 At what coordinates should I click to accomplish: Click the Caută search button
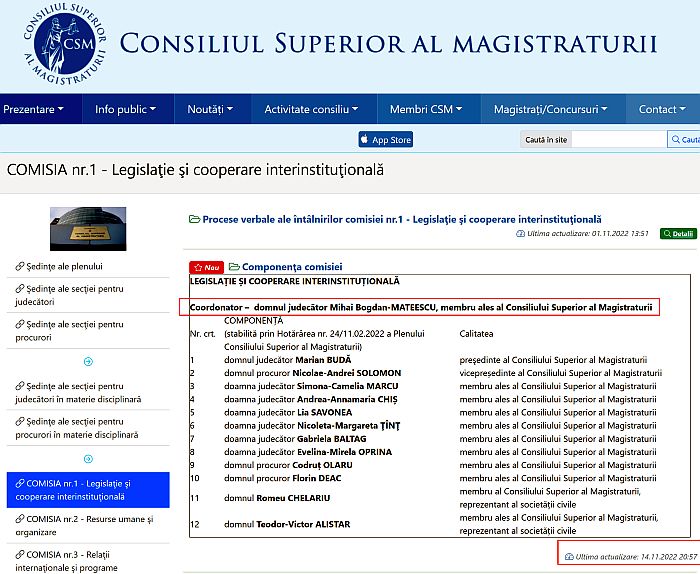684,140
